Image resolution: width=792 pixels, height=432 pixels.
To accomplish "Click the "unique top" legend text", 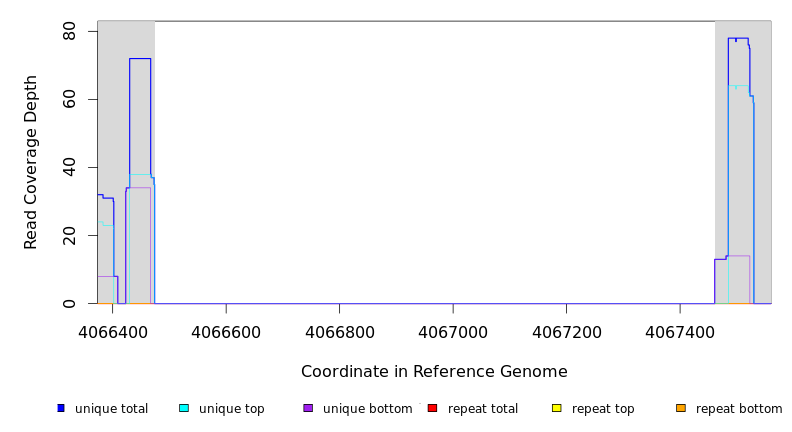I will tap(232, 409).
